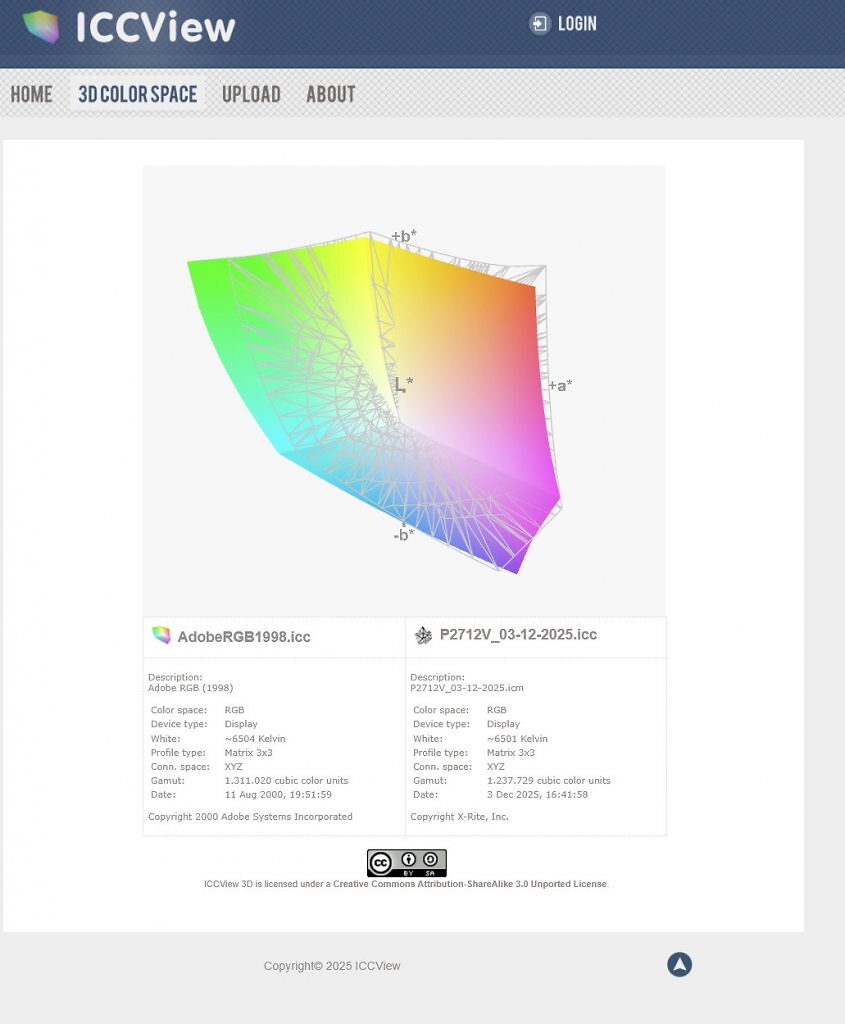The image size is (845, 1024).
Task: Open the LOGIN link
Action: click(x=577, y=24)
